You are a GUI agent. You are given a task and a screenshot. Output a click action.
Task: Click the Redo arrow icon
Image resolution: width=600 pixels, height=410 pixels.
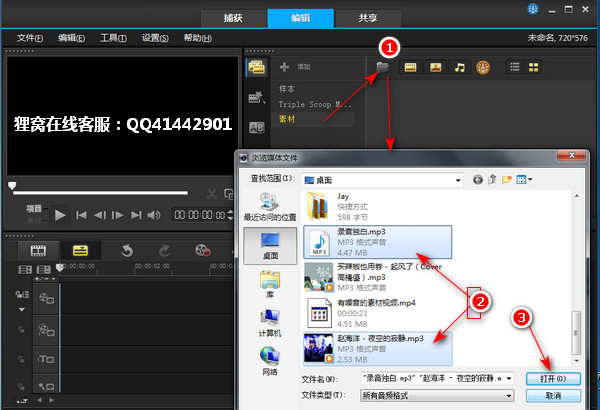pos(165,251)
